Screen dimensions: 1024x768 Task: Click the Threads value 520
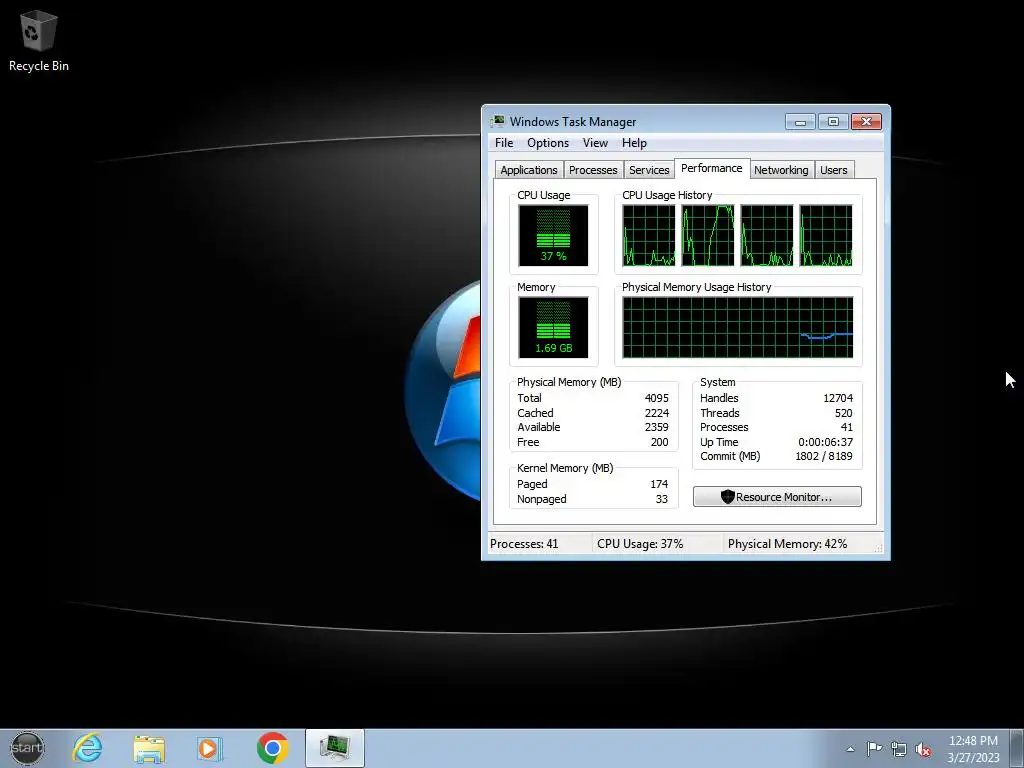click(843, 413)
